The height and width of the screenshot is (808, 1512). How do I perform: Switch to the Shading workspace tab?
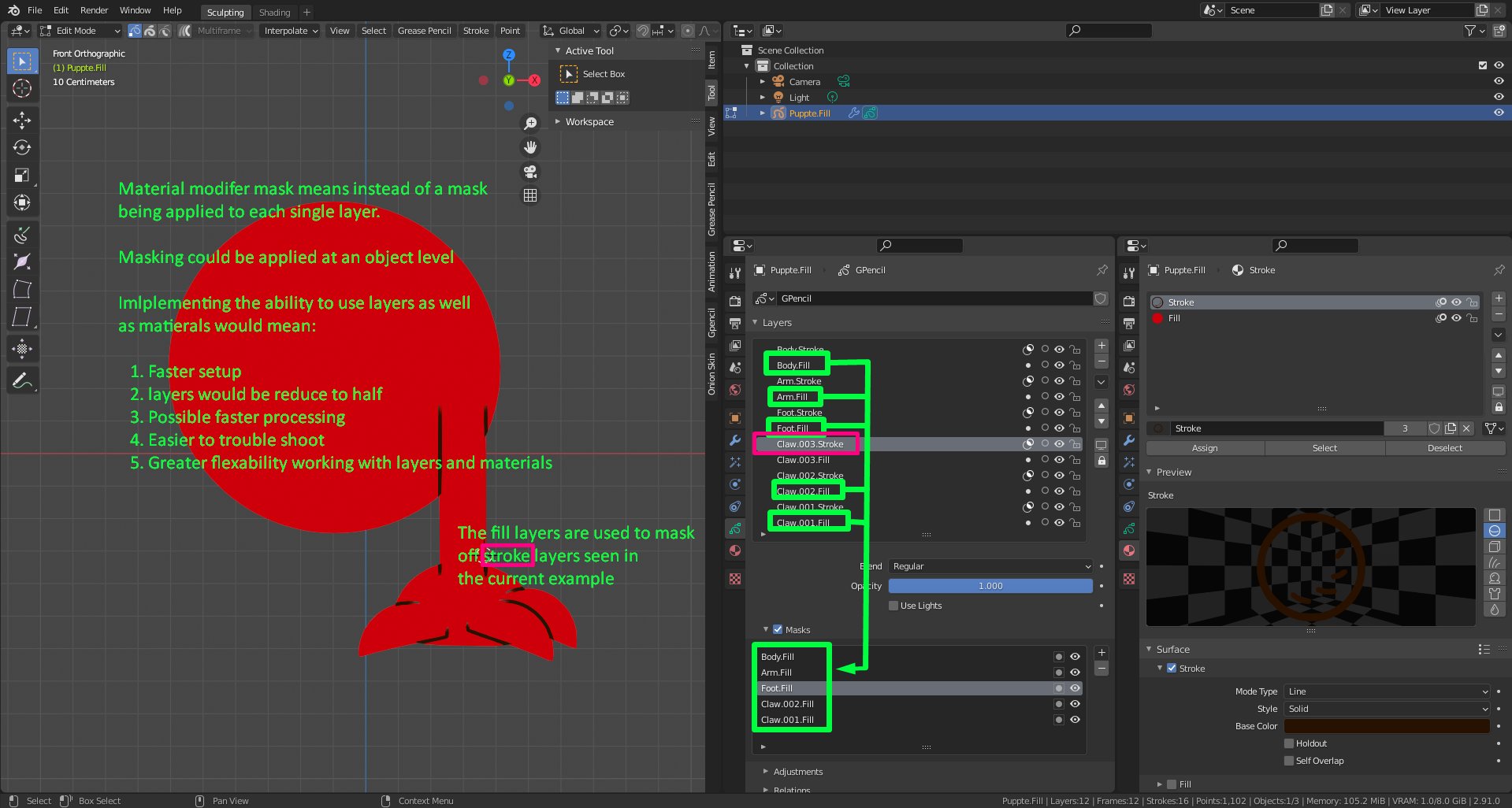[274, 13]
